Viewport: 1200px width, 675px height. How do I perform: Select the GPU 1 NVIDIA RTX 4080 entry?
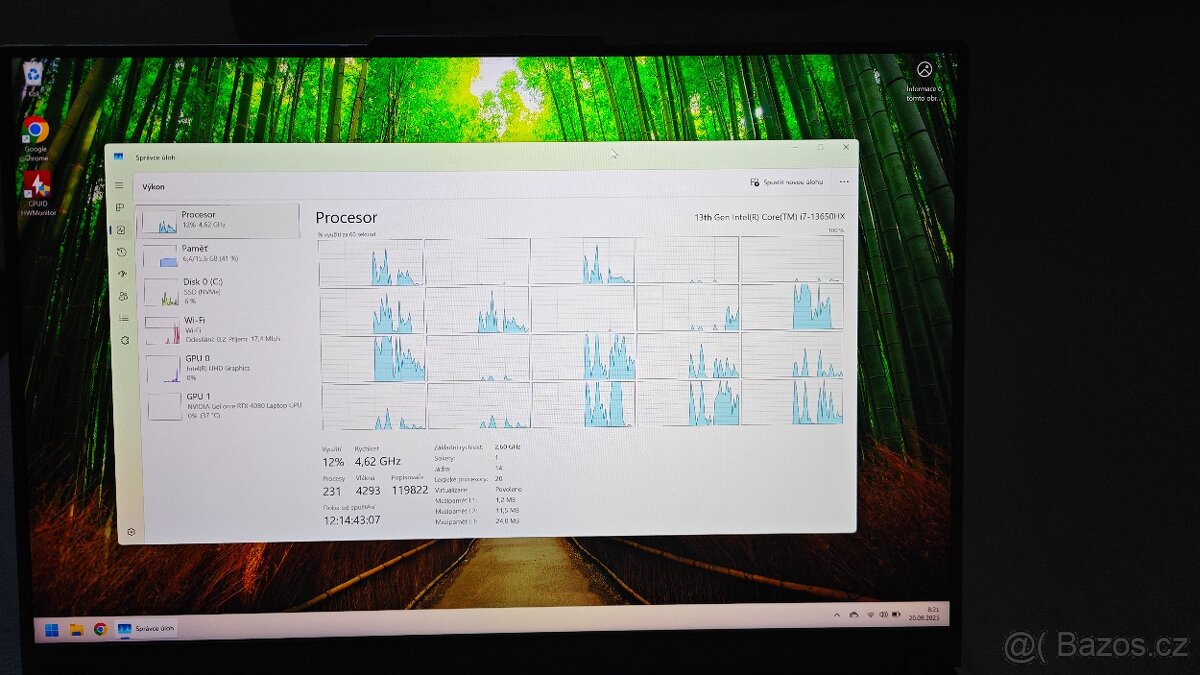[x=224, y=405]
